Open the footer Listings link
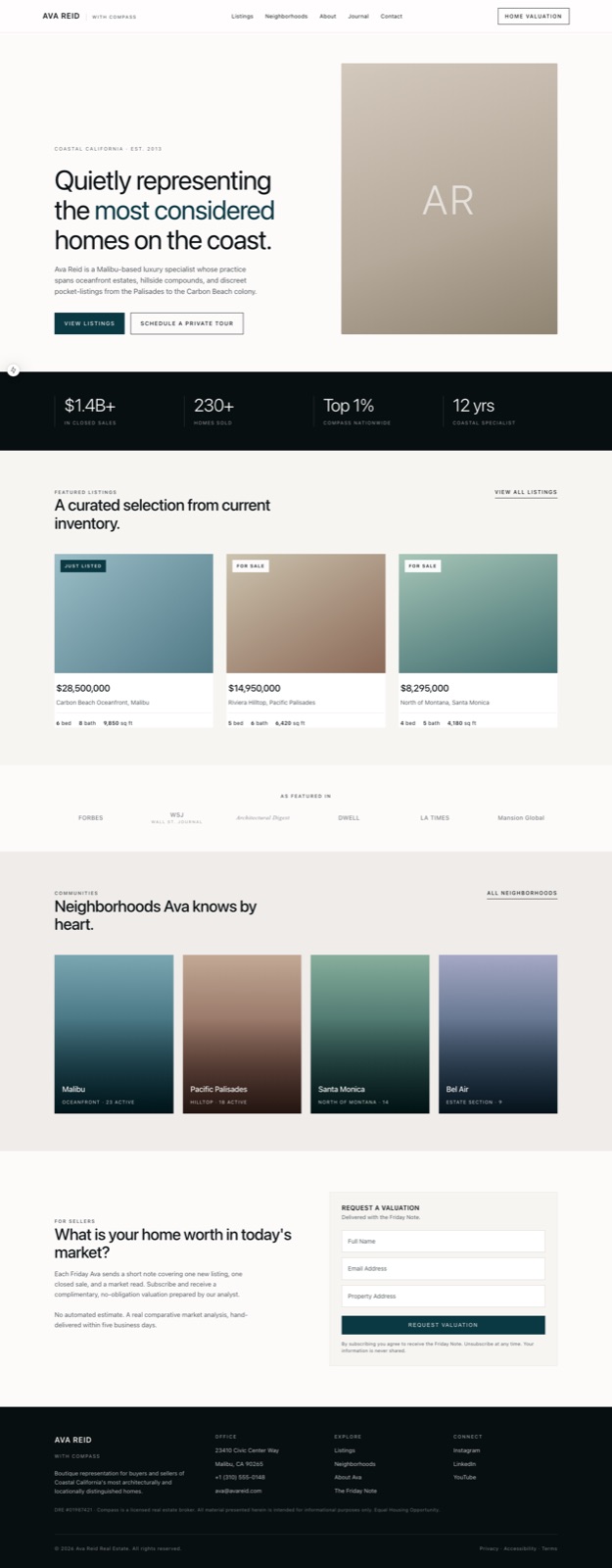 tap(345, 1450)
